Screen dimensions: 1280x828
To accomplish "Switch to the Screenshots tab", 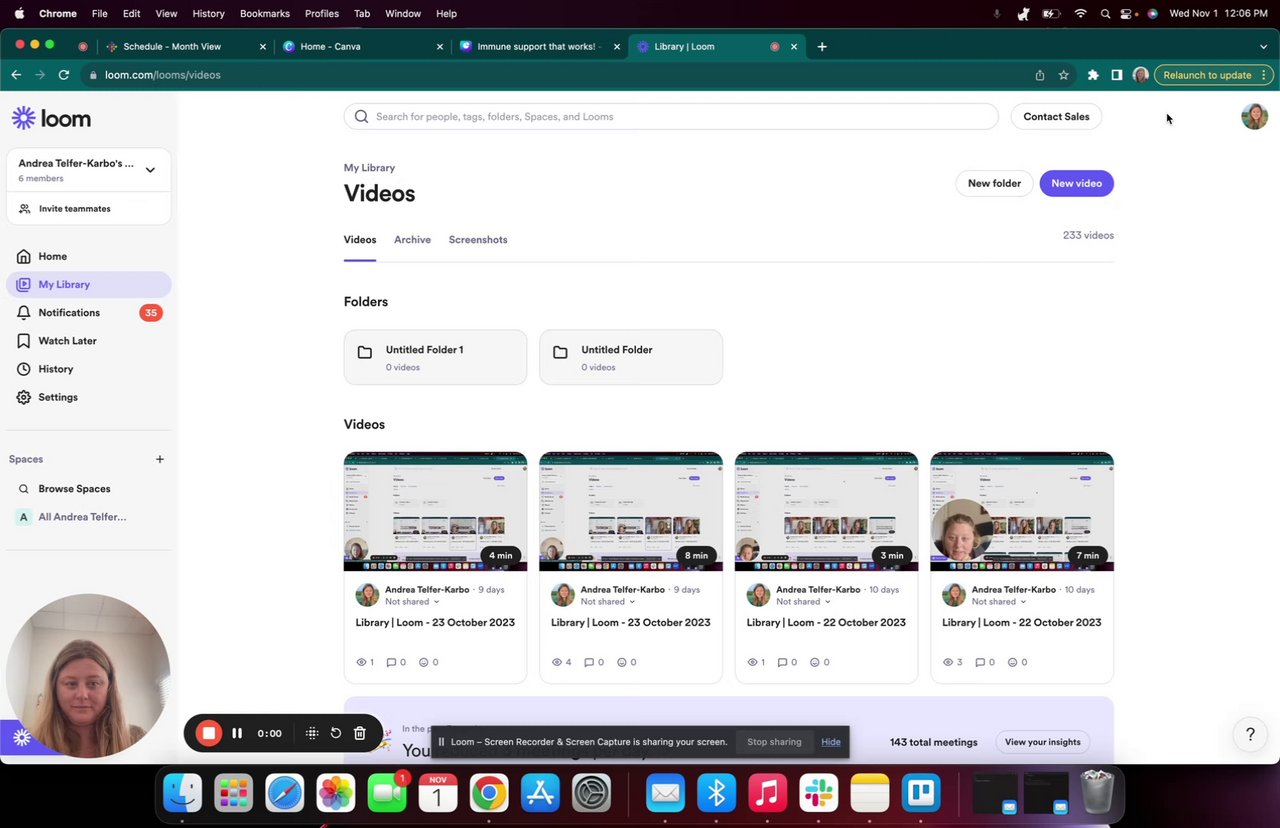I will (x=478, y=240).
